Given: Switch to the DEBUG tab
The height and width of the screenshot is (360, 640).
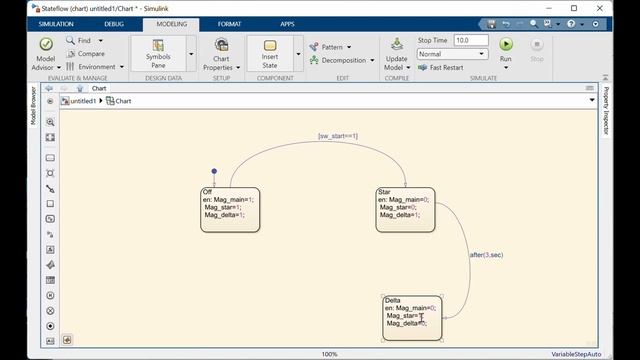Looking at the screenshot, I should click(x=114, y=24).
